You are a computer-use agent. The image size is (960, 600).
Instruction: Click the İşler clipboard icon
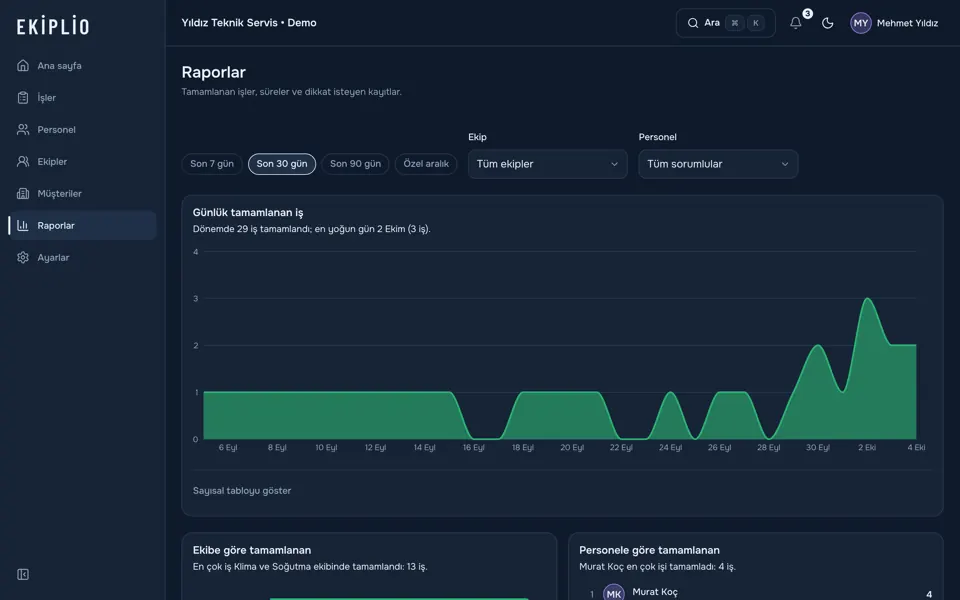pos(23,97)
